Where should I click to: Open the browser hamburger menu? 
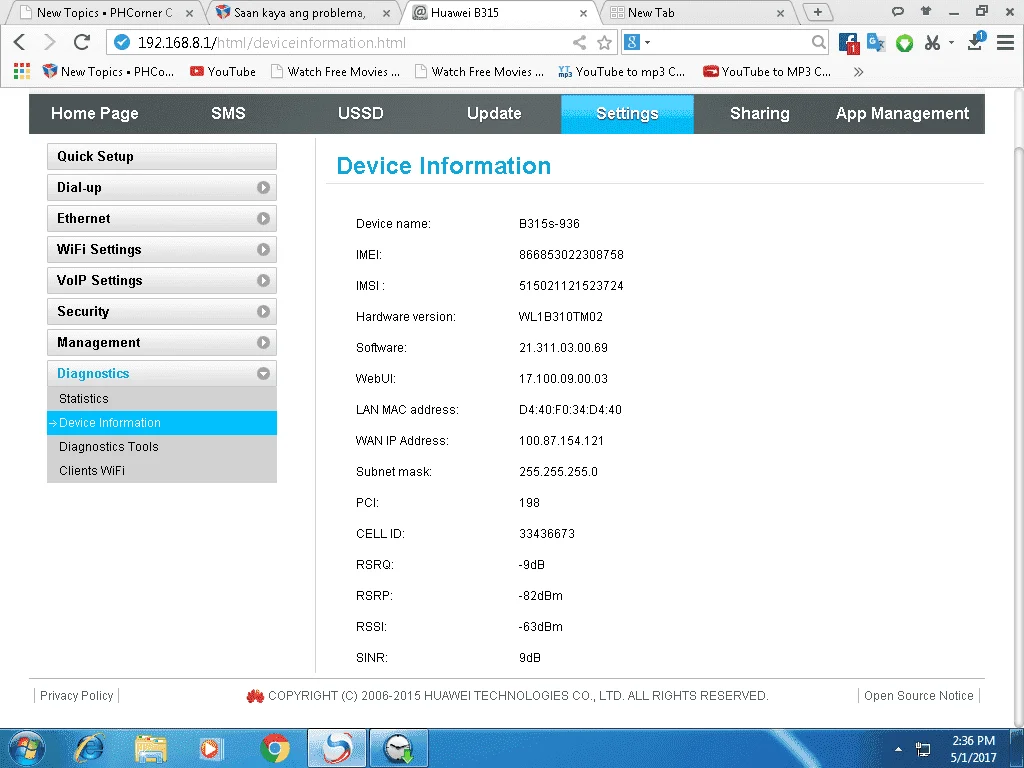tap(1005, 42)
